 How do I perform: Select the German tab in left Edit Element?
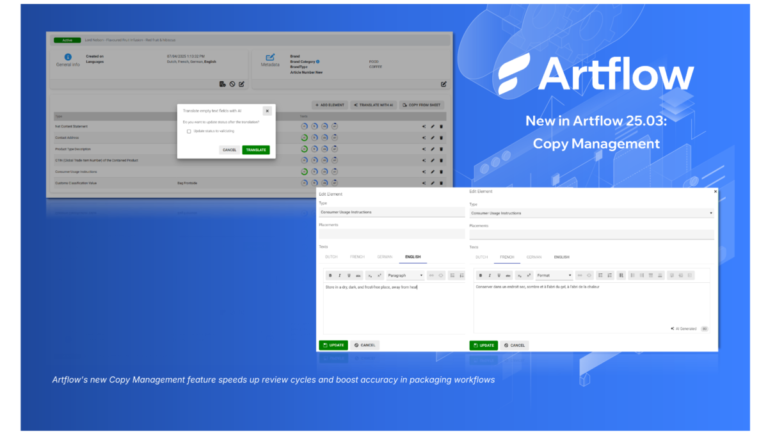coord(384,257)
